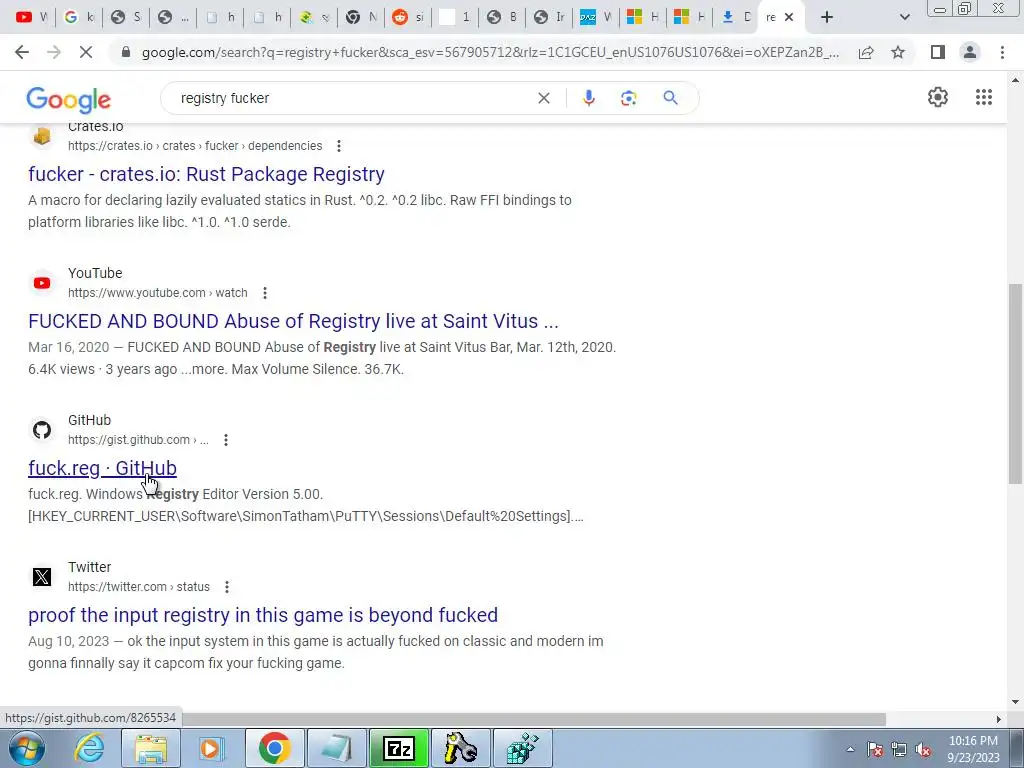Click the browser address bar URL

pos(490,52)
